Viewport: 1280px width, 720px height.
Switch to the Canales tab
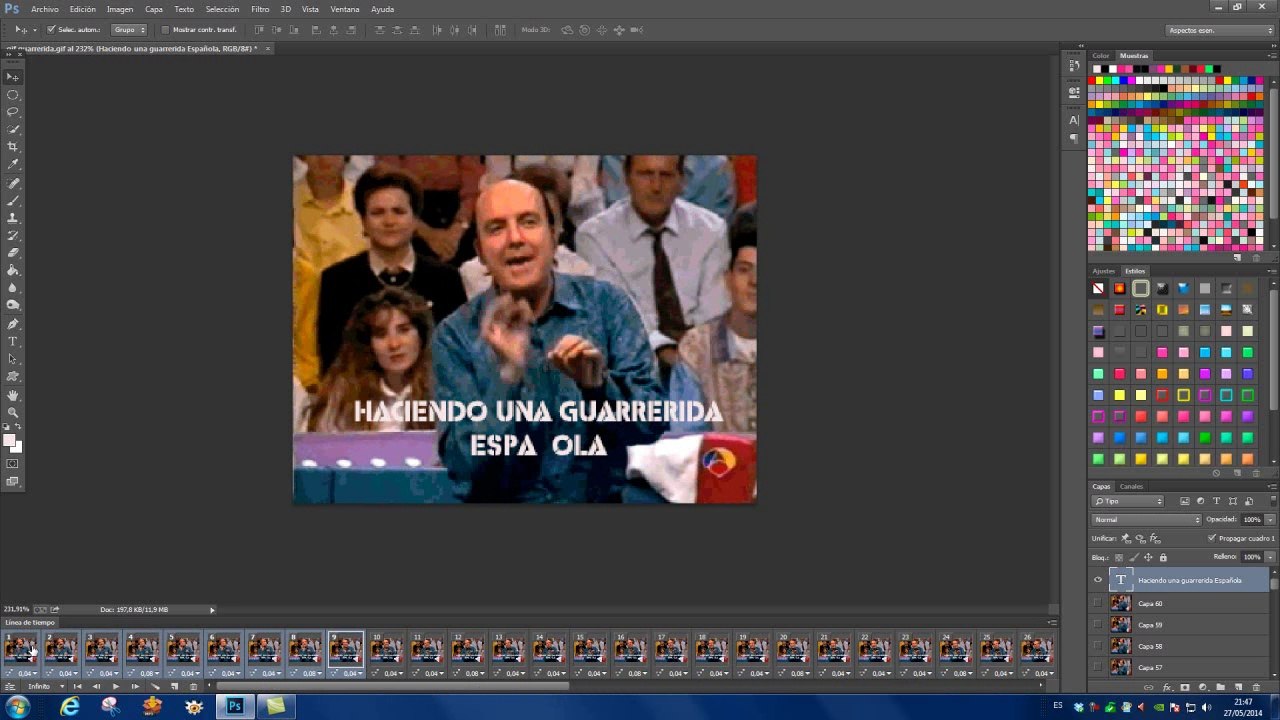(1131, 486)
